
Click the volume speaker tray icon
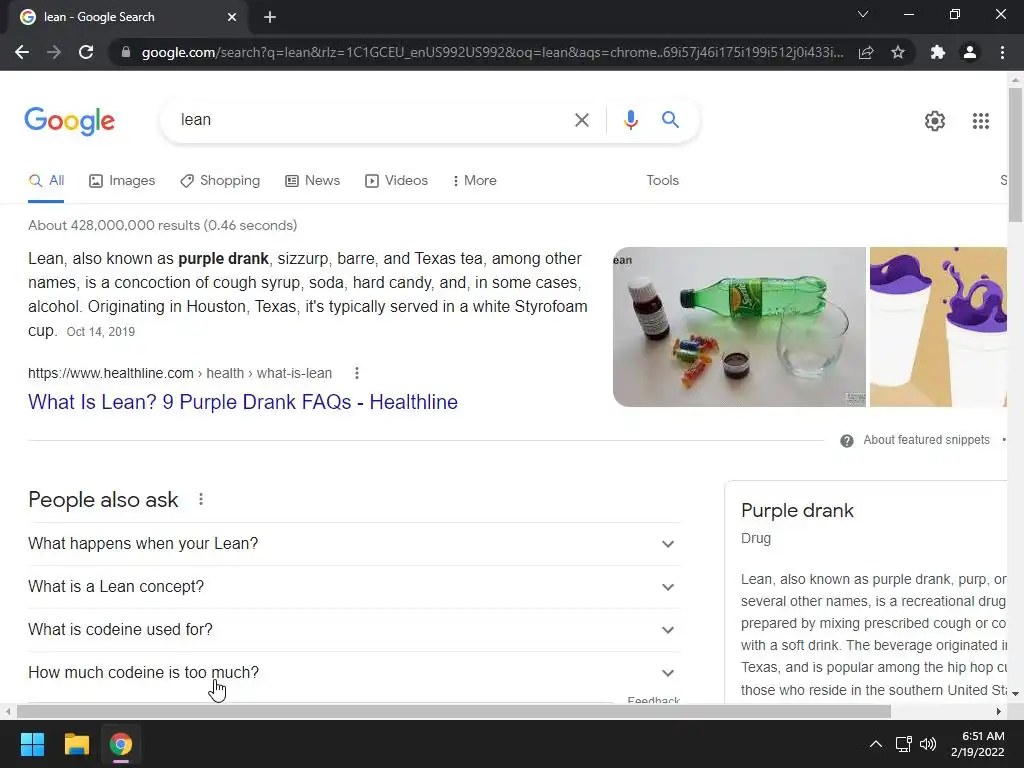tap(927, 744)
